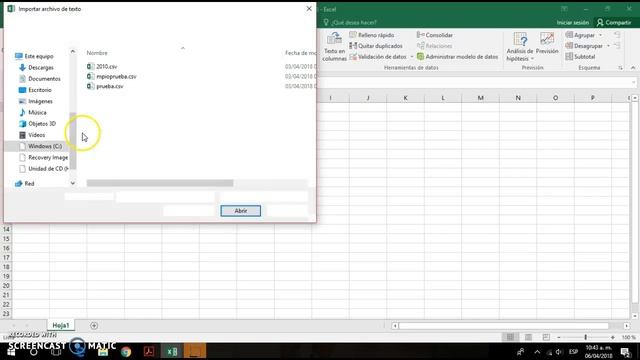640x360 pixels.
Task: Select row 18 header
Action: point(6,267)
